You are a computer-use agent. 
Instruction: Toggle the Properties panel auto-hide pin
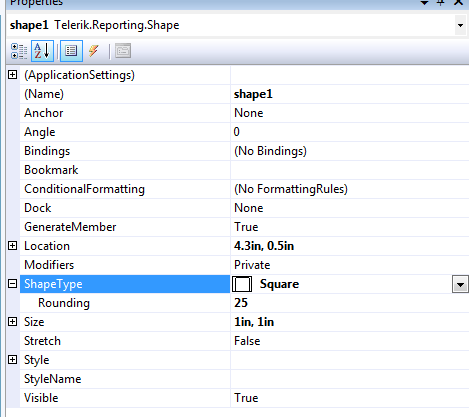[x=441, y=3]
